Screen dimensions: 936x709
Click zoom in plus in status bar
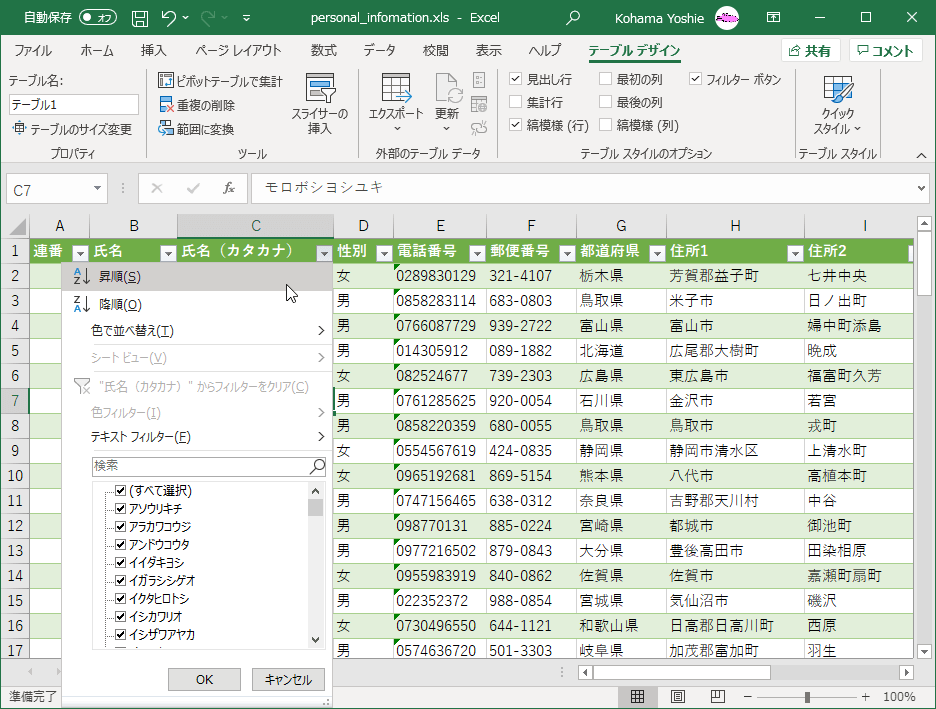click(866, 696)
